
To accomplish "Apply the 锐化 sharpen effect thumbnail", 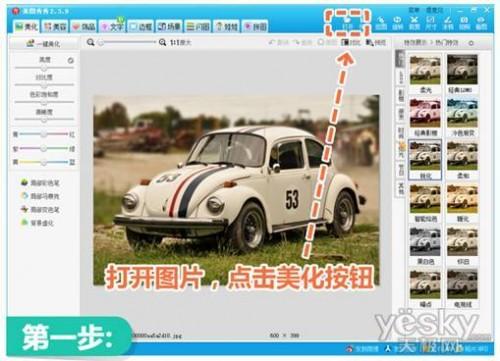I will click(425, 156).
